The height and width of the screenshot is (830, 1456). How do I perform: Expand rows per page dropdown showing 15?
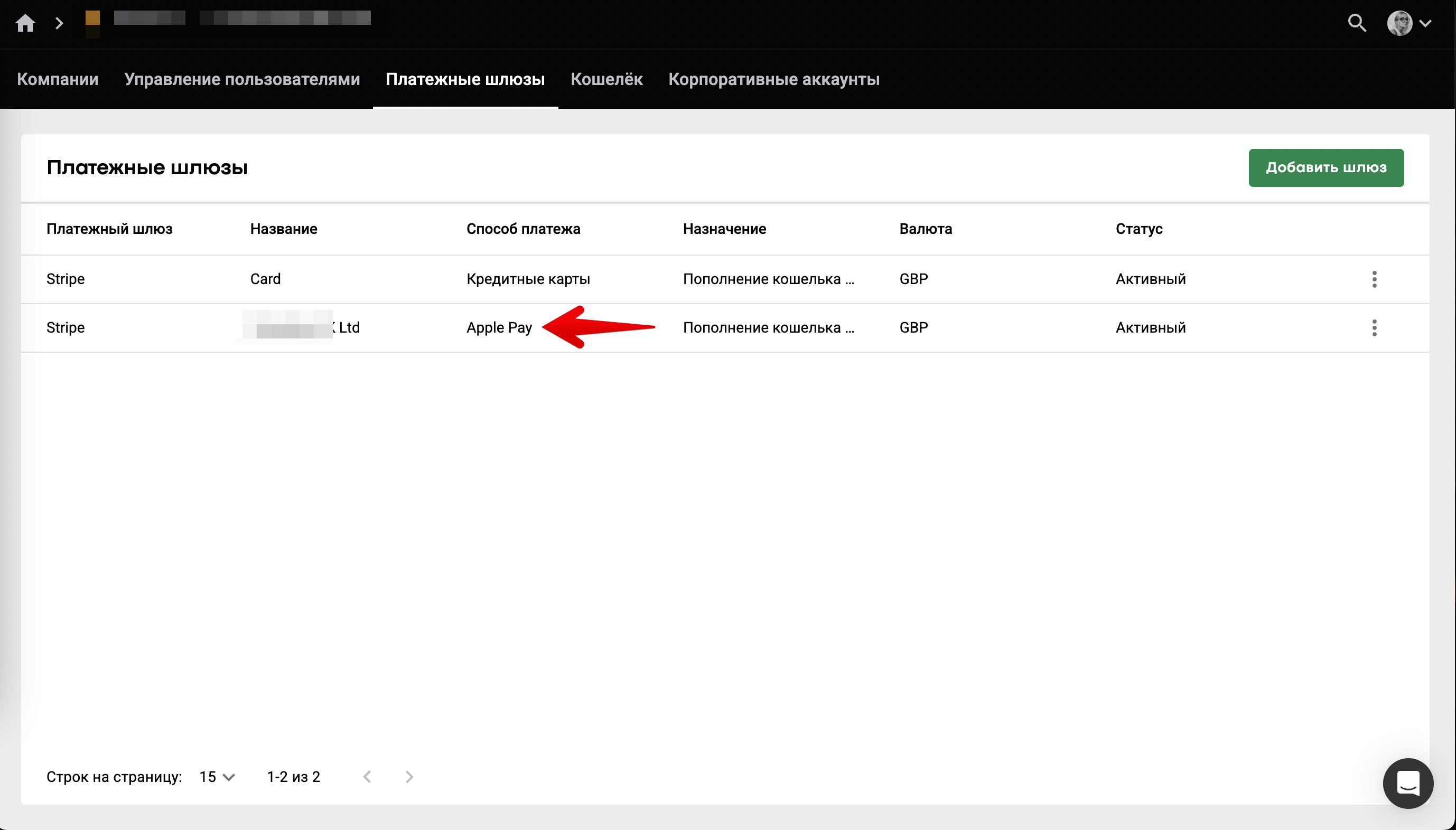click(217, 777)
